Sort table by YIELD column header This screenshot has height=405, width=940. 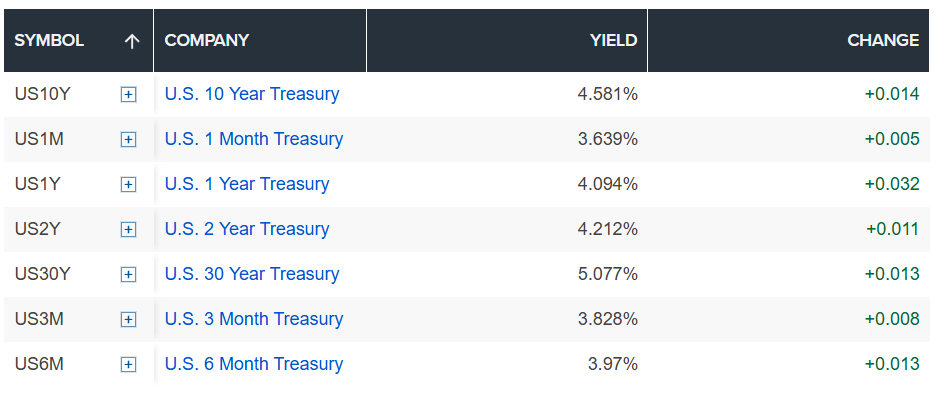[x=614, y=40]
